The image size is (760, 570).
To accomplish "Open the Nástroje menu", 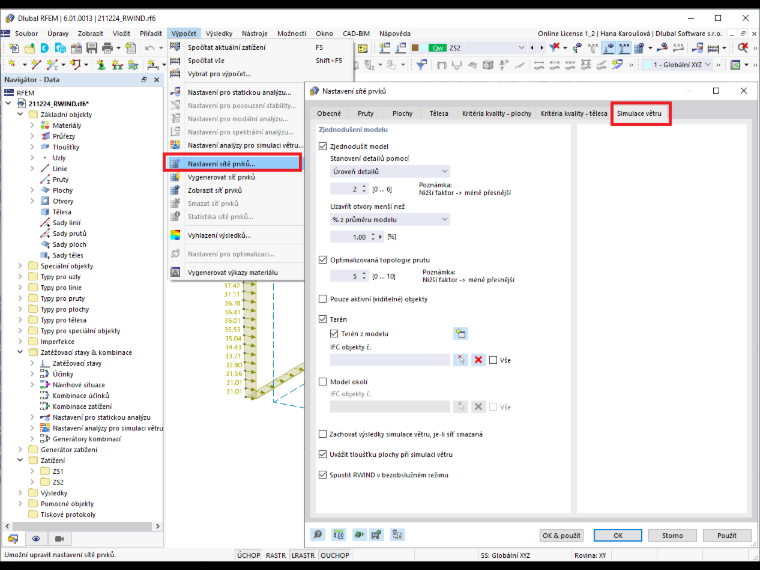I will pyautogui.click(x=254, y=33).
